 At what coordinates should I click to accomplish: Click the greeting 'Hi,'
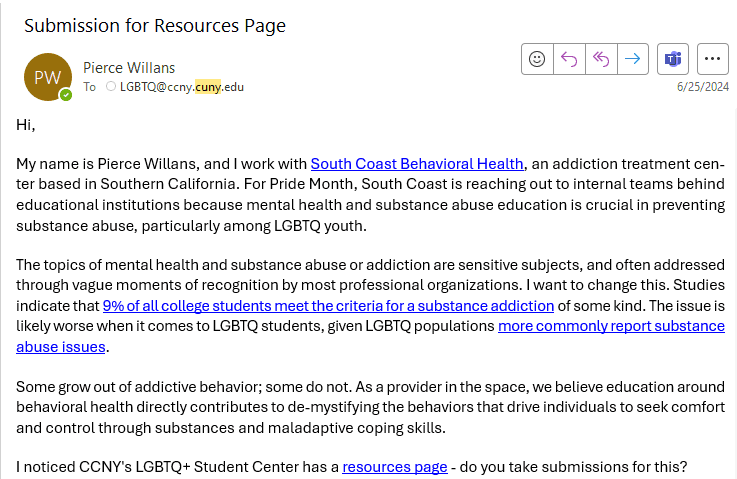25,125
